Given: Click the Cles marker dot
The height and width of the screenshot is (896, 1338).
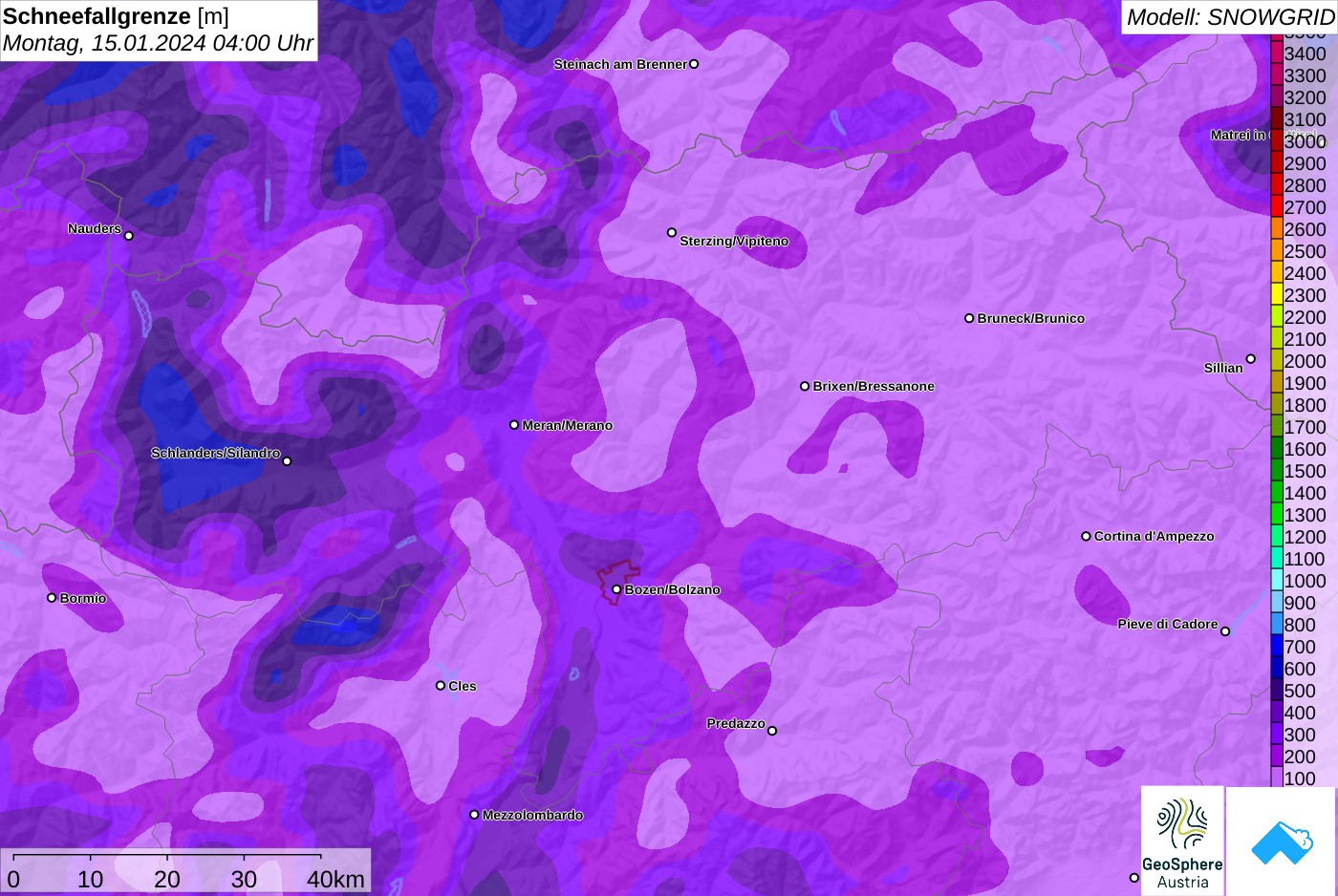Looking at the screenshot, I should pos(441,685).
